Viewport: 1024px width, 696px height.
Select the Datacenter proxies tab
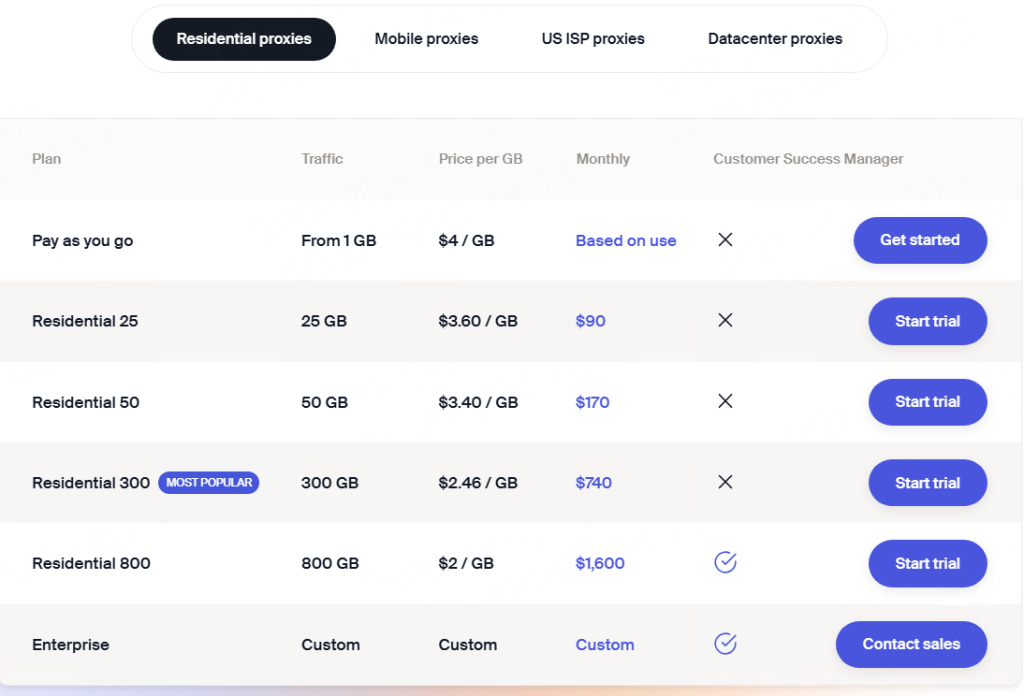click(x=775, y=39)
